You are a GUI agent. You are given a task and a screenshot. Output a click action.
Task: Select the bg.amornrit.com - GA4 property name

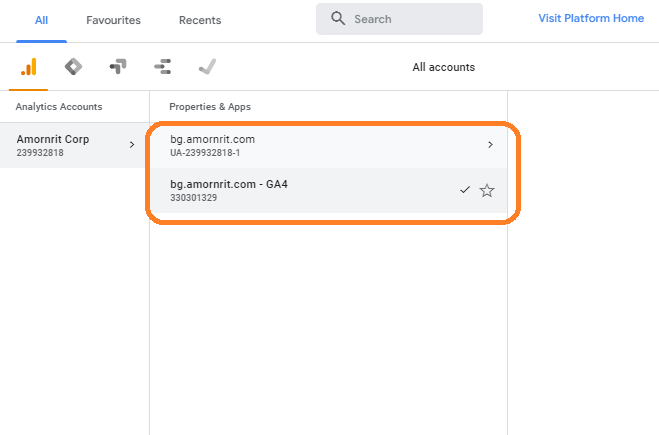[230, 184]
